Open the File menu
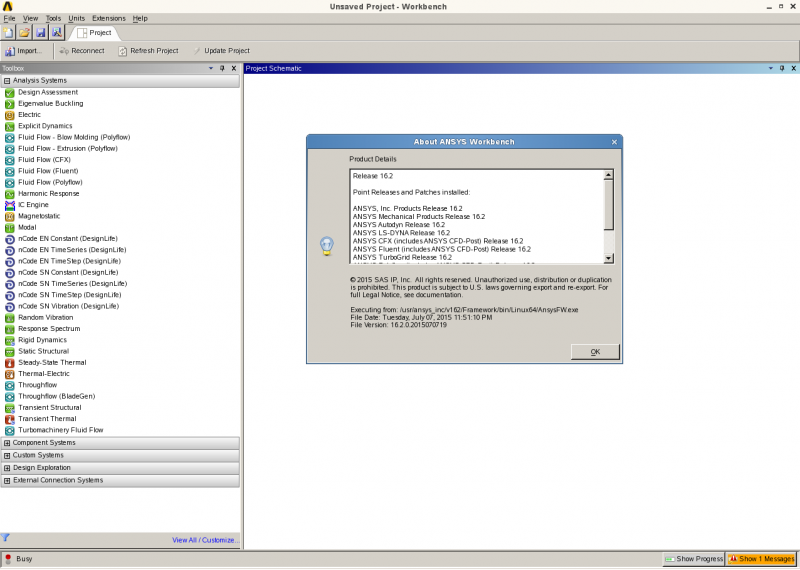Viewport: 800px width, 570px height. pos(9,18)
